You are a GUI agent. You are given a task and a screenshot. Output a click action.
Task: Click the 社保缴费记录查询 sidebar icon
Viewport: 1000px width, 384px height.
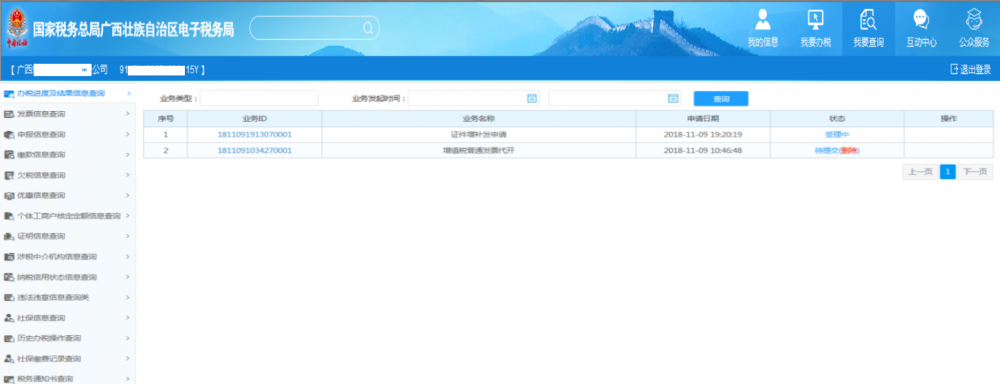click(x=9, y=359)
